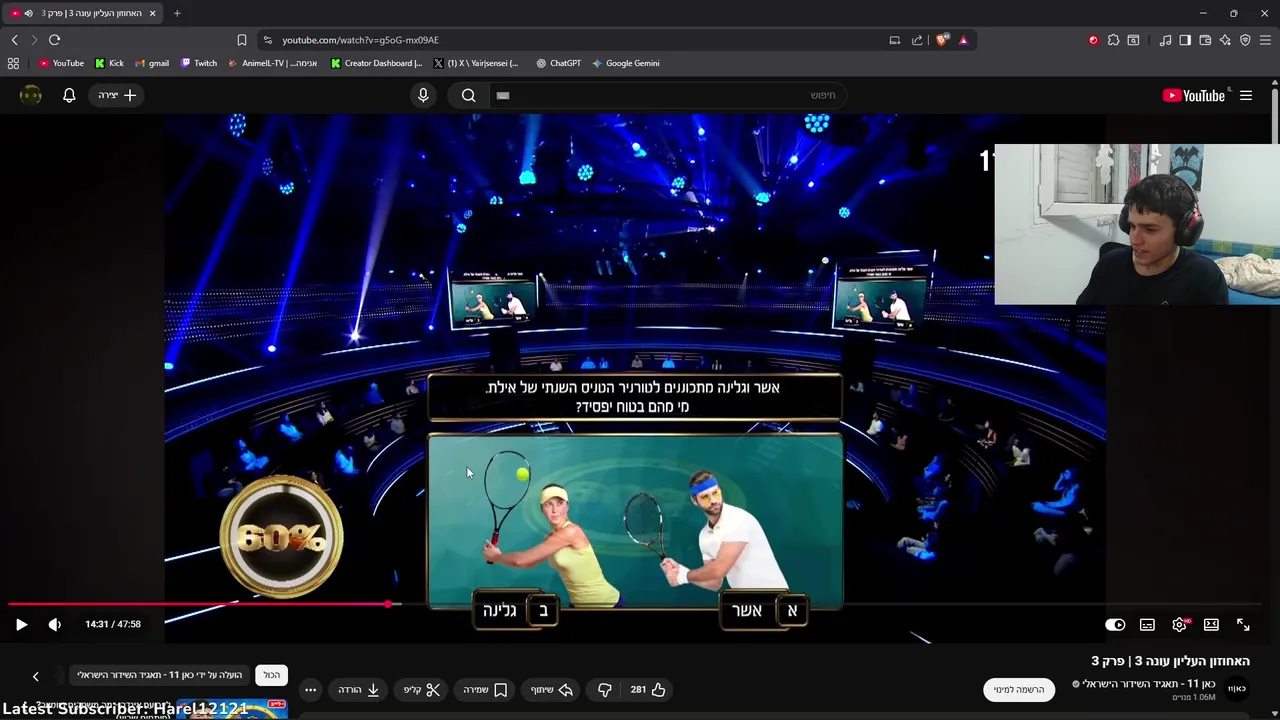Open a new browser tab
This screenshot has width=1280, height=720.
point(177,13)
